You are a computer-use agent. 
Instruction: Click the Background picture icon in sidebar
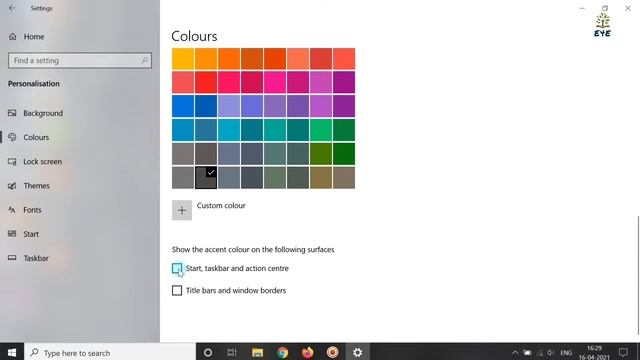12,113
